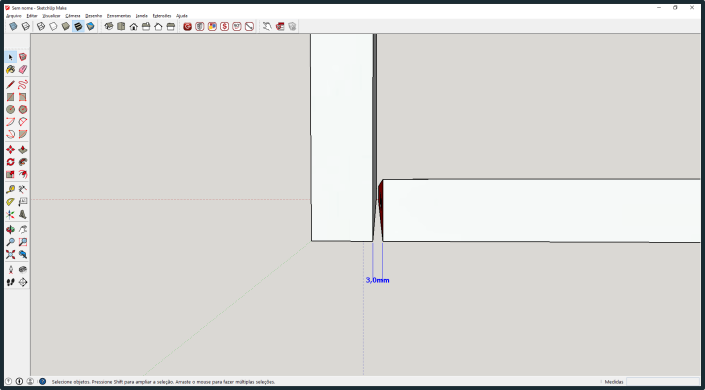Click the Medidas input box

(663, 381)
